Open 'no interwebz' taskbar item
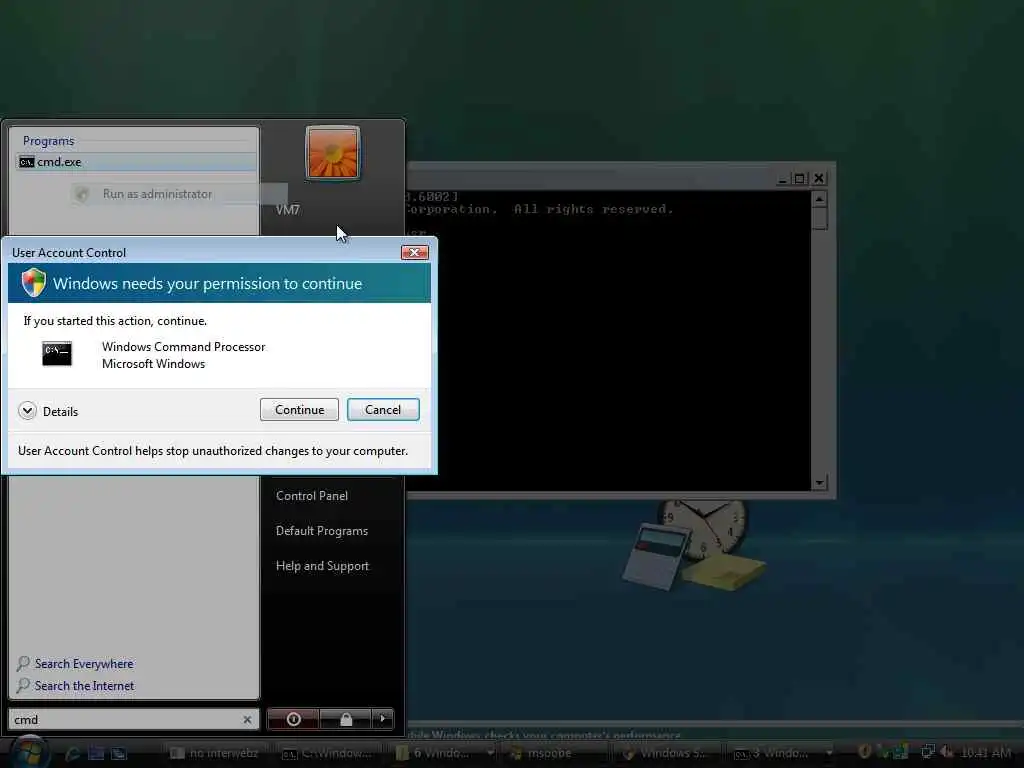Viewport: 1024px width, 768px height. [x=214, y=753]
